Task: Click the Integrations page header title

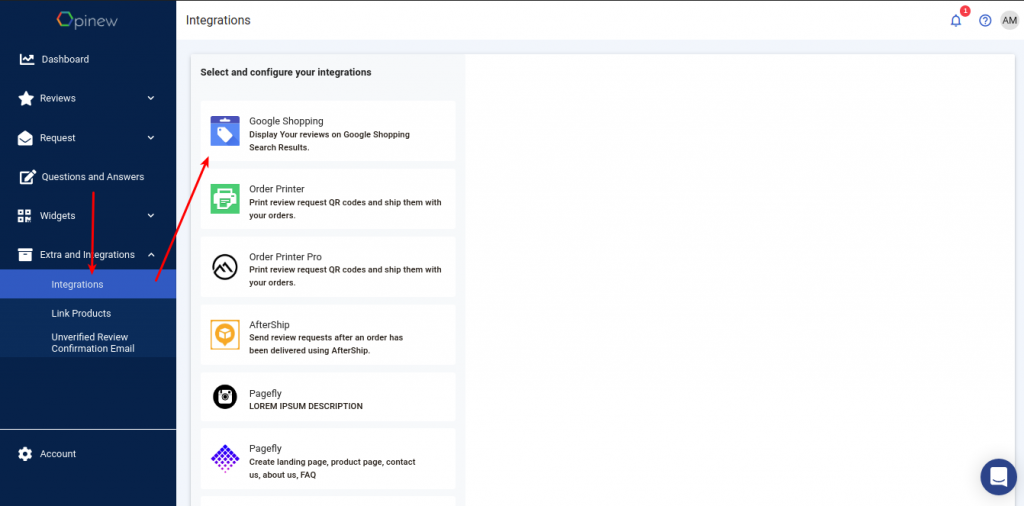Action: coord(218,20)
